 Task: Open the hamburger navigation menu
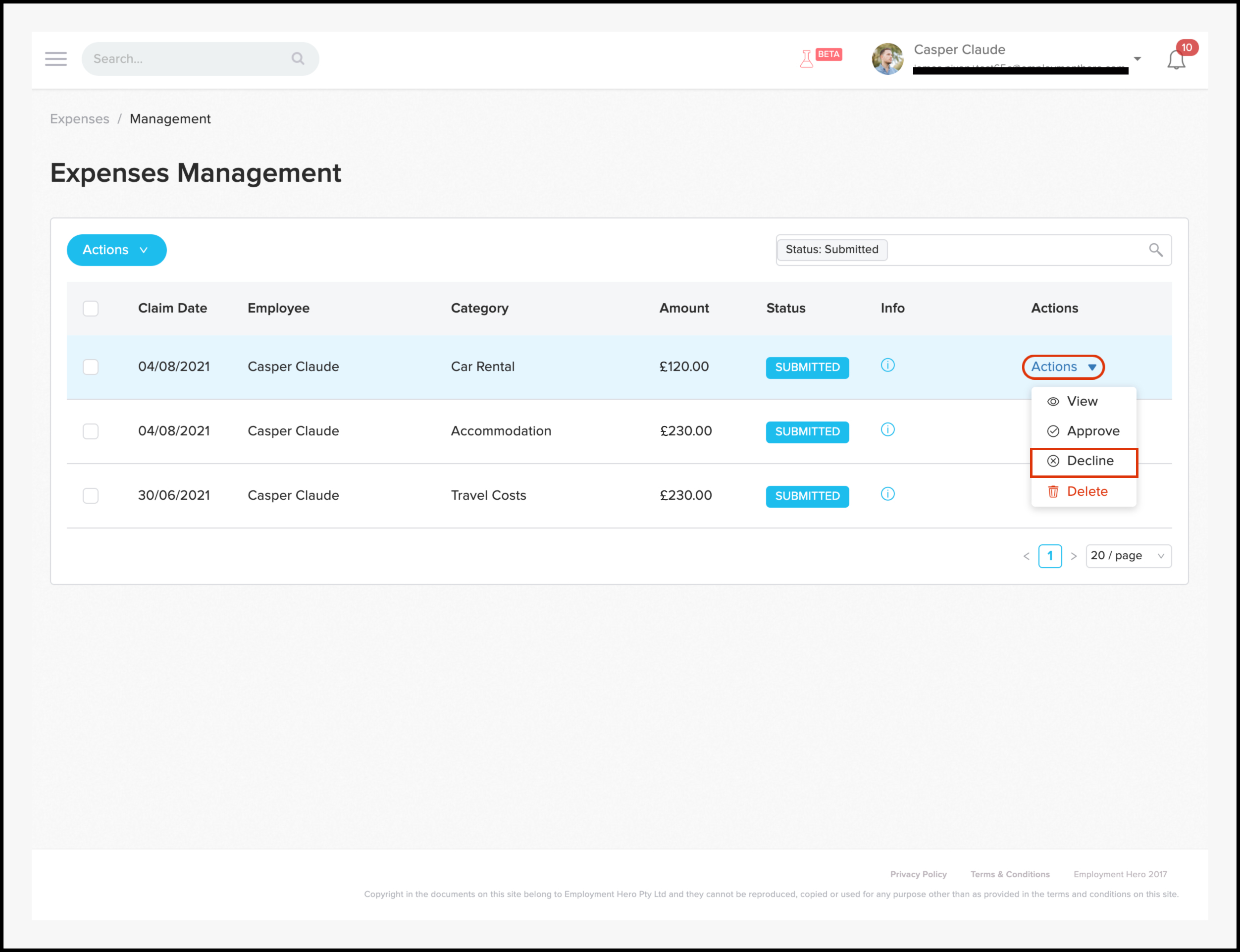coord(55,59)
